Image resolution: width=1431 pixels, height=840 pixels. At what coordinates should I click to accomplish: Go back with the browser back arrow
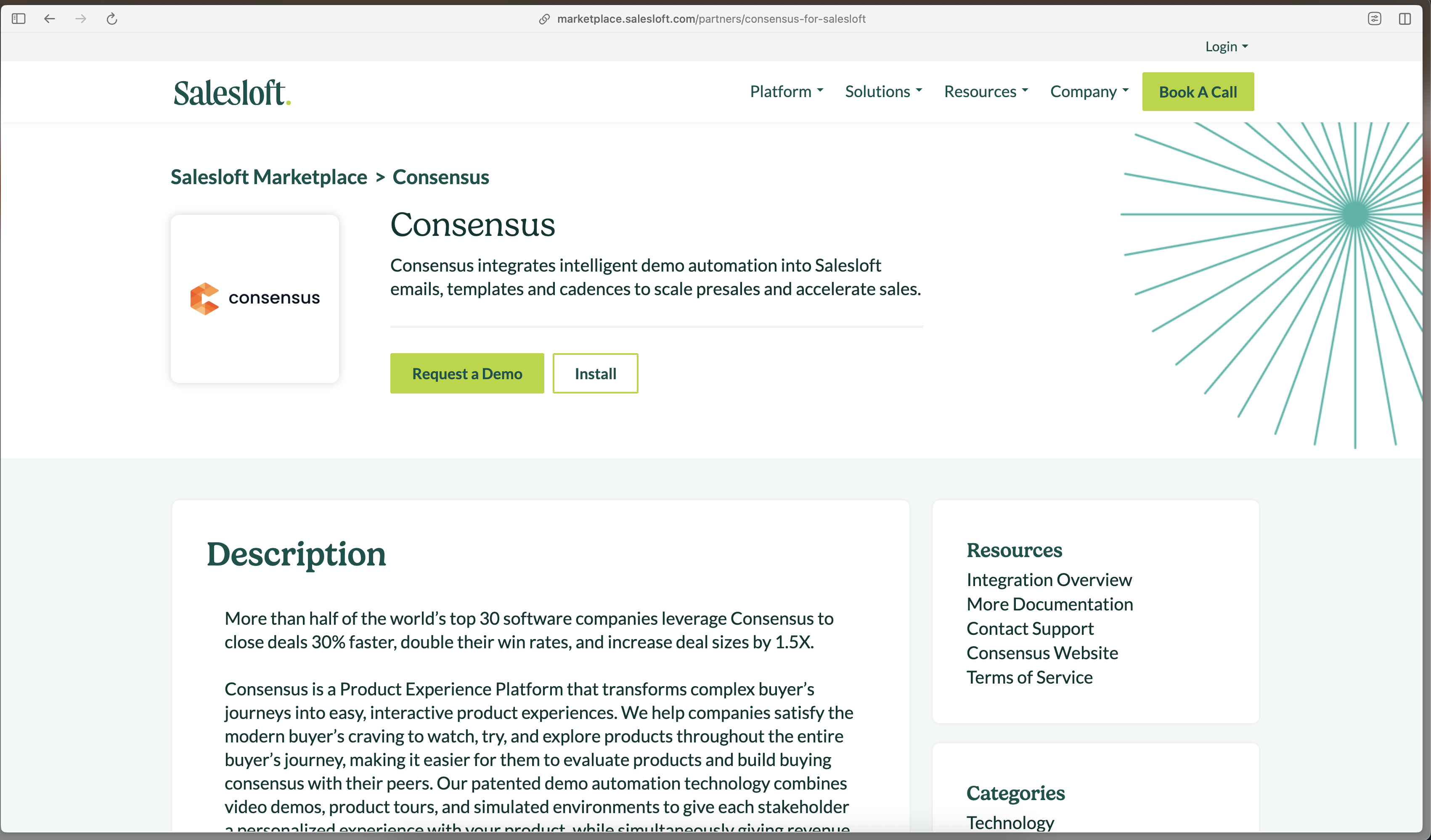tap(49, 19)
